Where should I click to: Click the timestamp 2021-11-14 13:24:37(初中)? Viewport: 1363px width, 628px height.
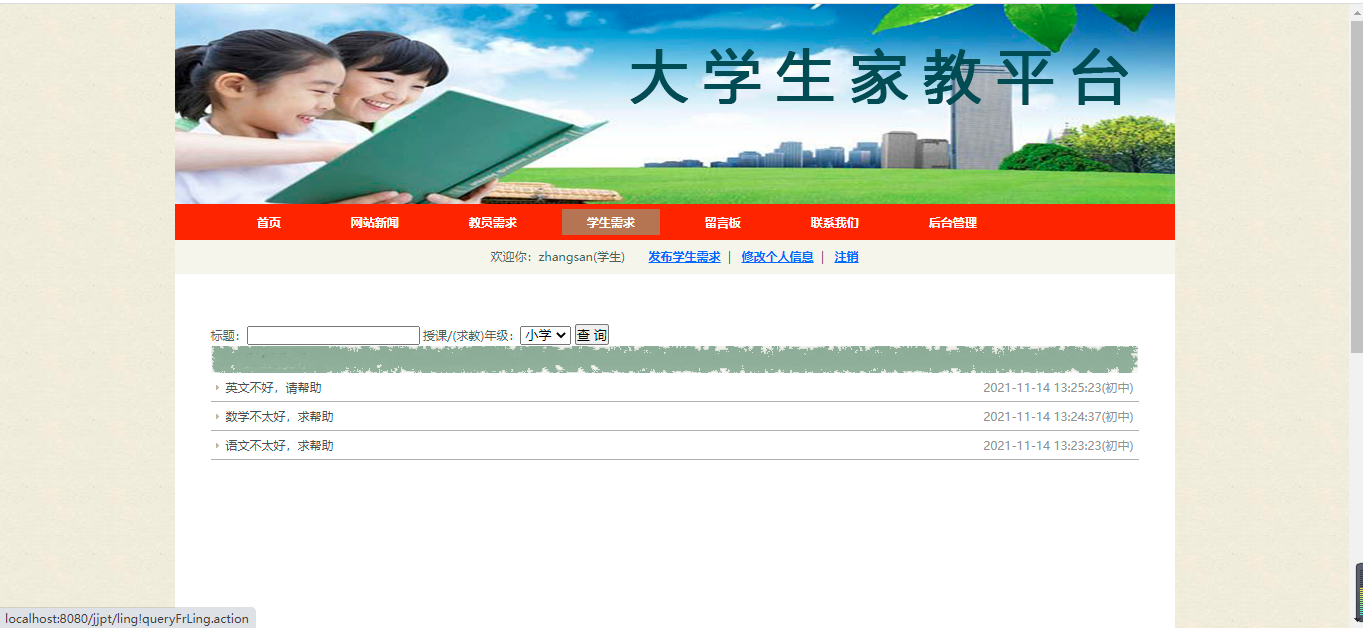coord(1058,417)
